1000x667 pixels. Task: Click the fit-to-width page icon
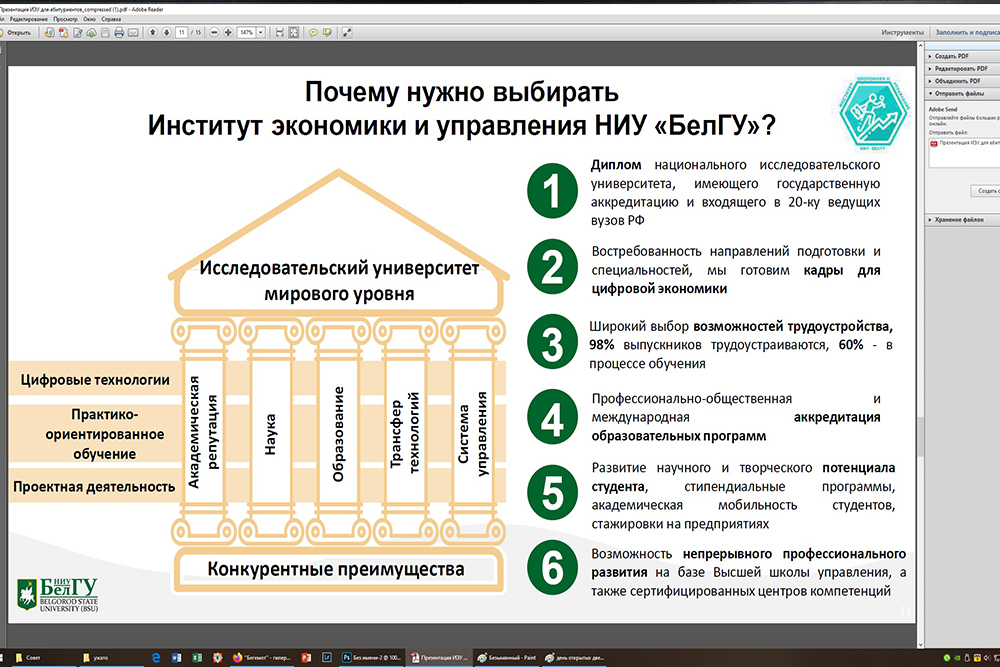click(278, 32)
